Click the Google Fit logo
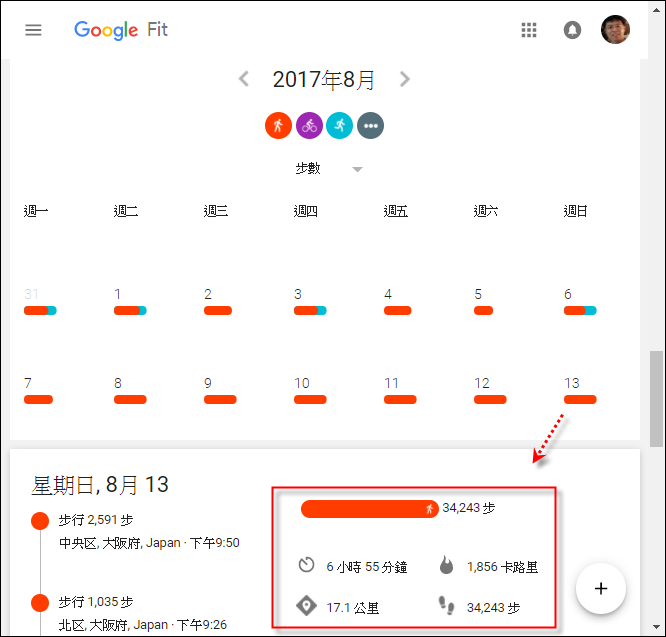Viewport: 666px width, 637px height. coord(121,30)
